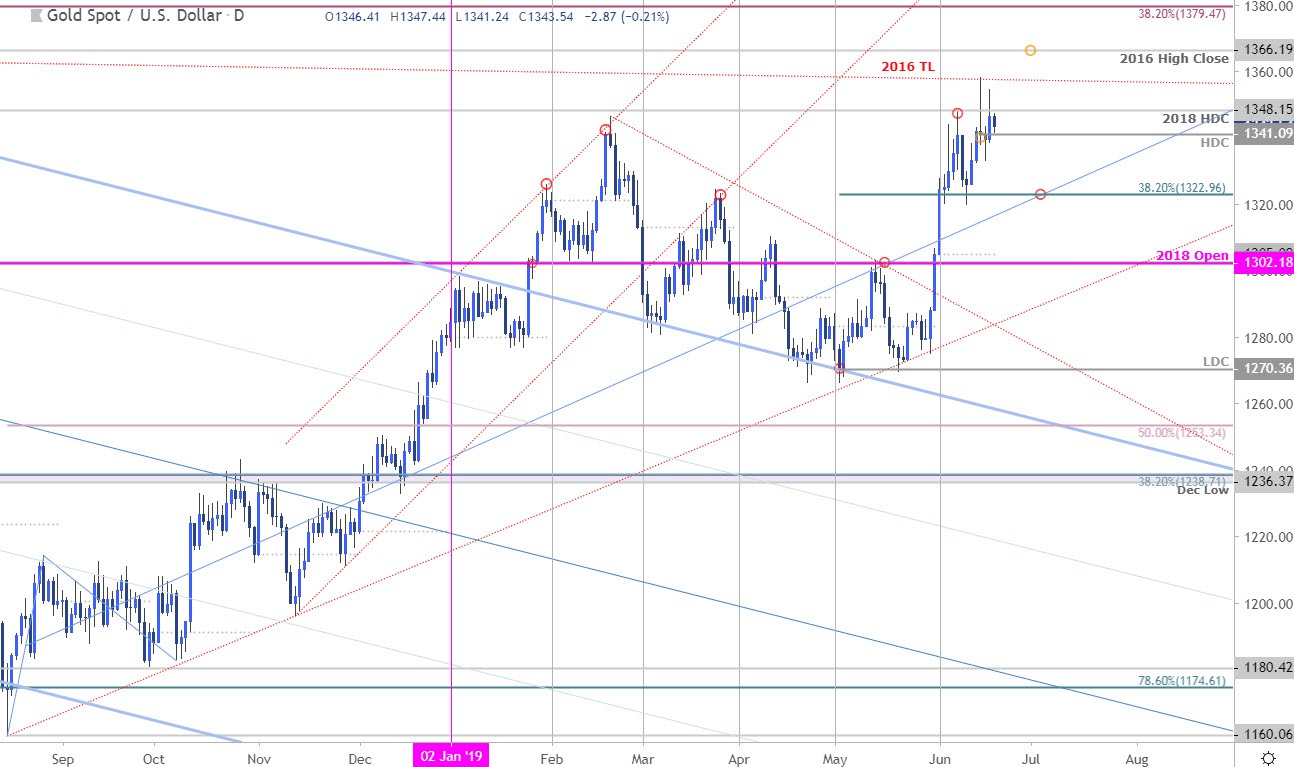The image size is (1294, 767).
Task: Click the 1366.19 price axis tag
Action: (1263, 48)
